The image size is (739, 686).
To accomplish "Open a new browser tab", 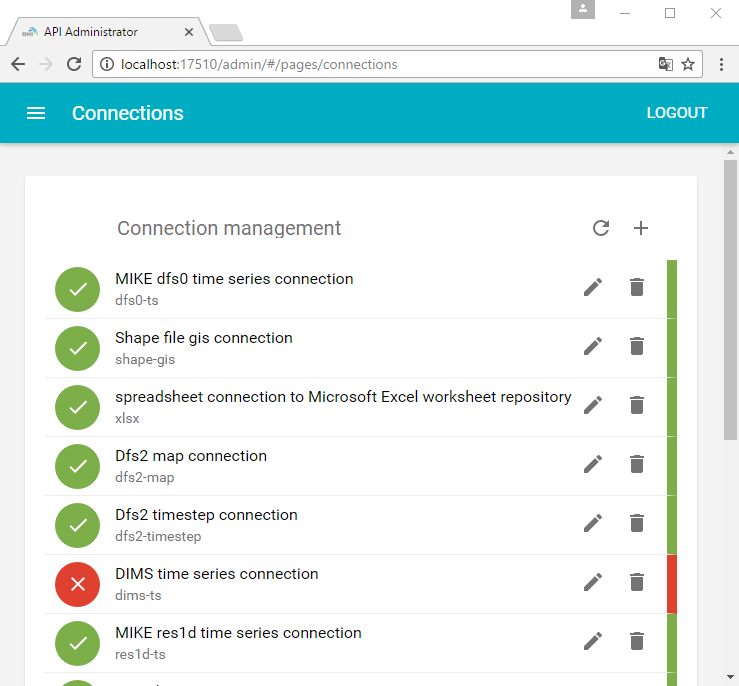I will click(x=226, y=33).
